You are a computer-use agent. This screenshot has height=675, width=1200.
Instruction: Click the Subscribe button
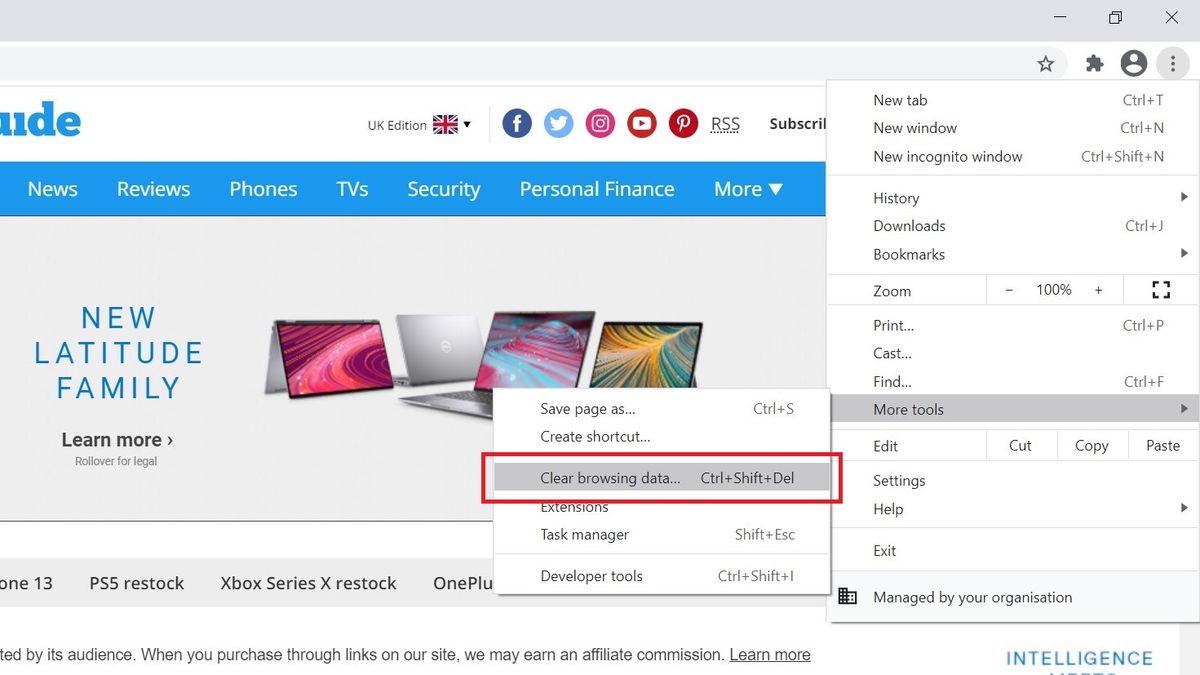(800, 123)
